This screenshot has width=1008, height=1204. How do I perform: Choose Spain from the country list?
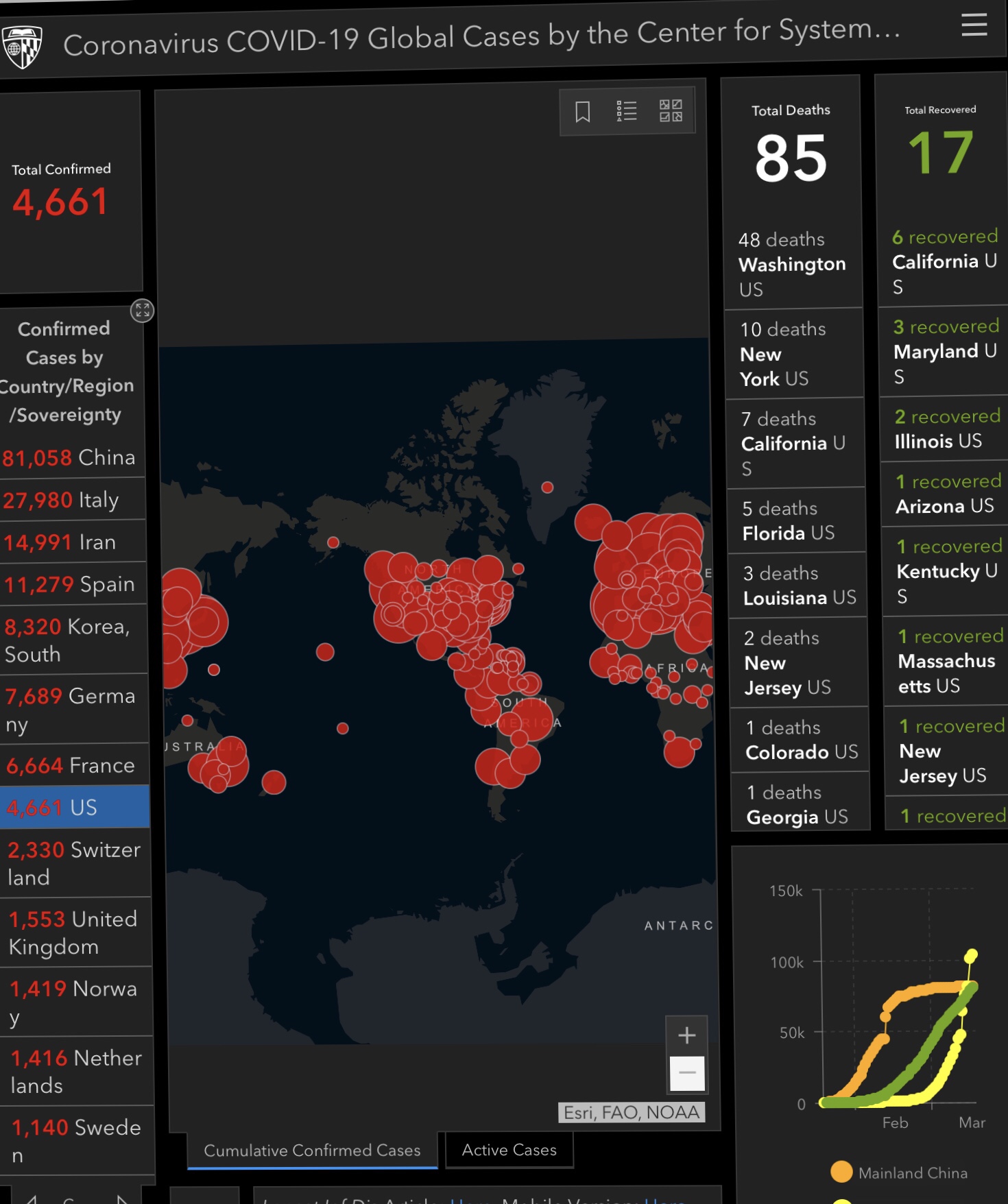pos(70,584)
